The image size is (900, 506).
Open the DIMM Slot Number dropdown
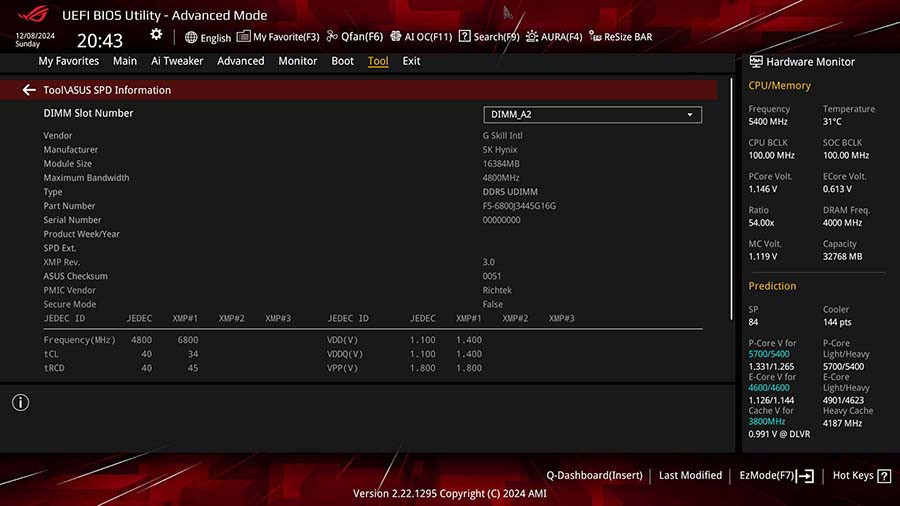tap(592, 115)
